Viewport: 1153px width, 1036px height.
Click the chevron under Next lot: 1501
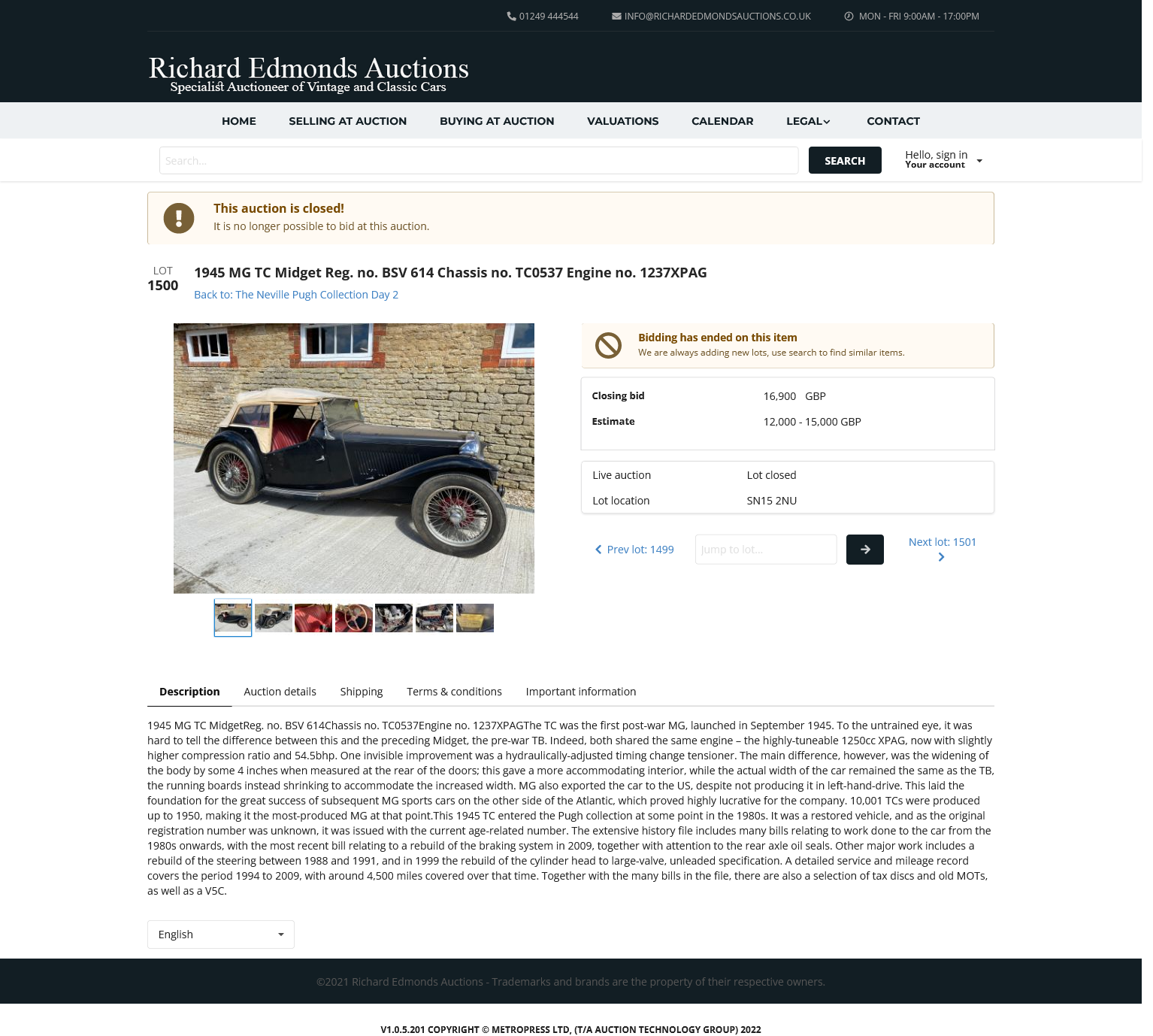pos(941,557)
